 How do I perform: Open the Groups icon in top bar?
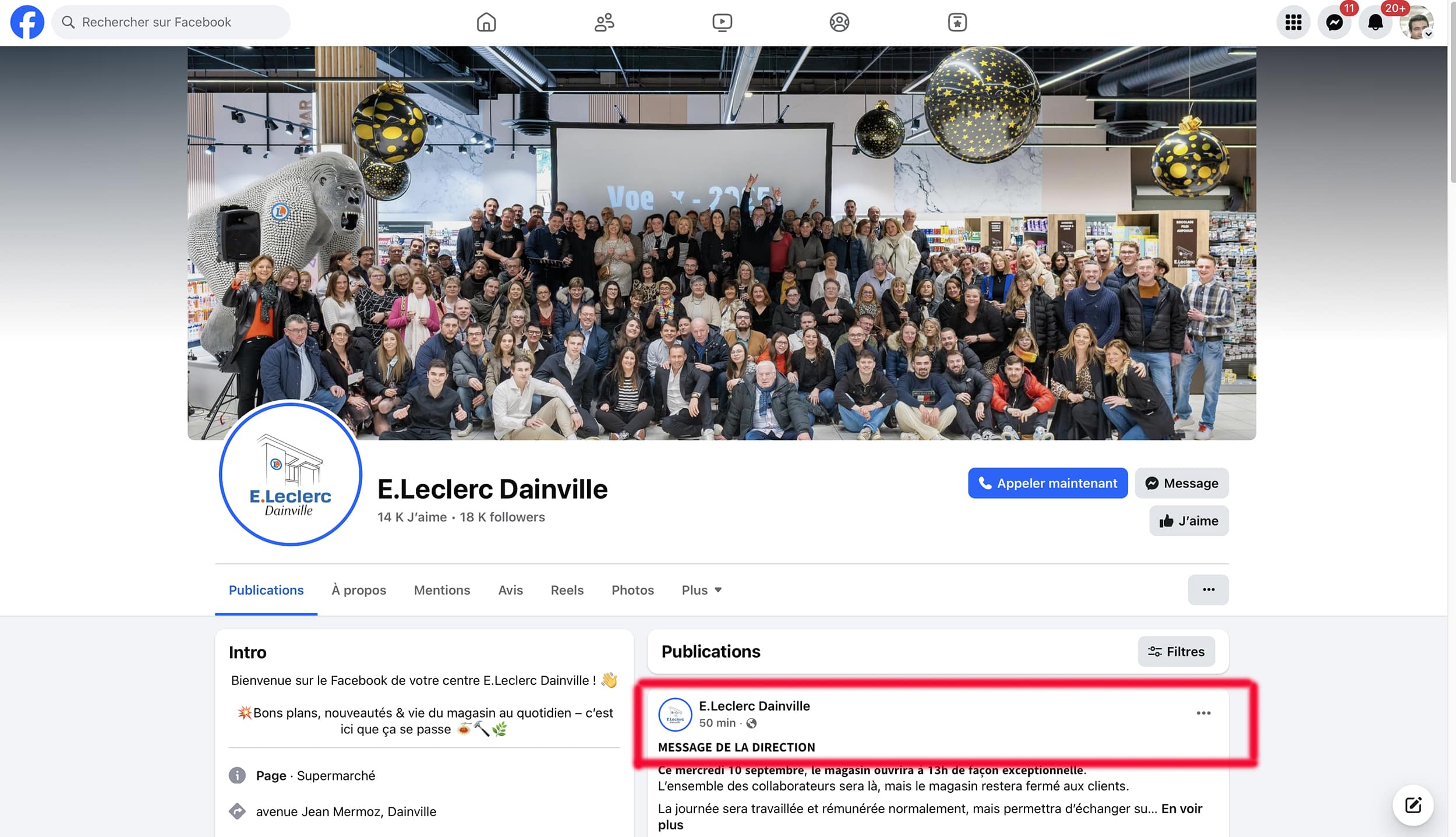click(839, 22)
